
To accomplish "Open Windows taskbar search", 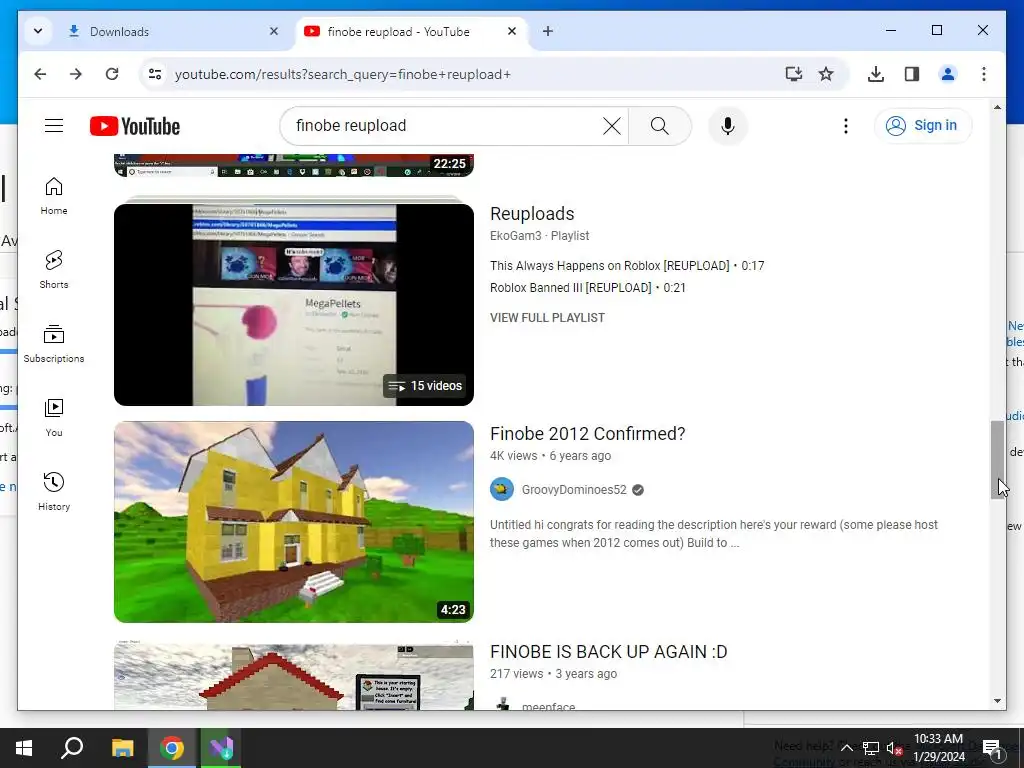I will click(72, 748).
